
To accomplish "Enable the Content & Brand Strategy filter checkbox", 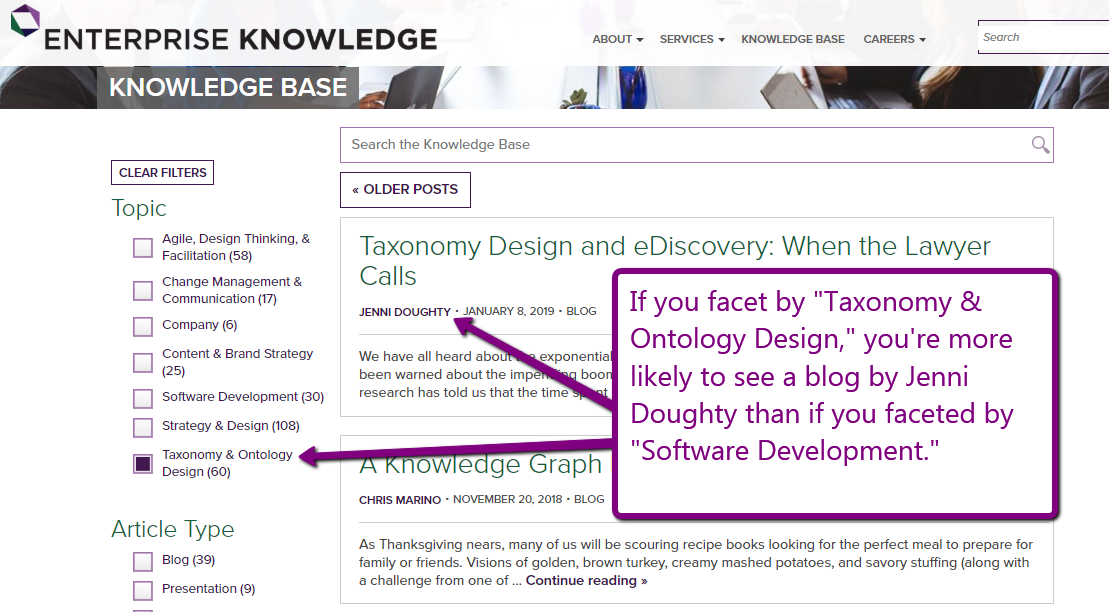I will pos(143,363).
